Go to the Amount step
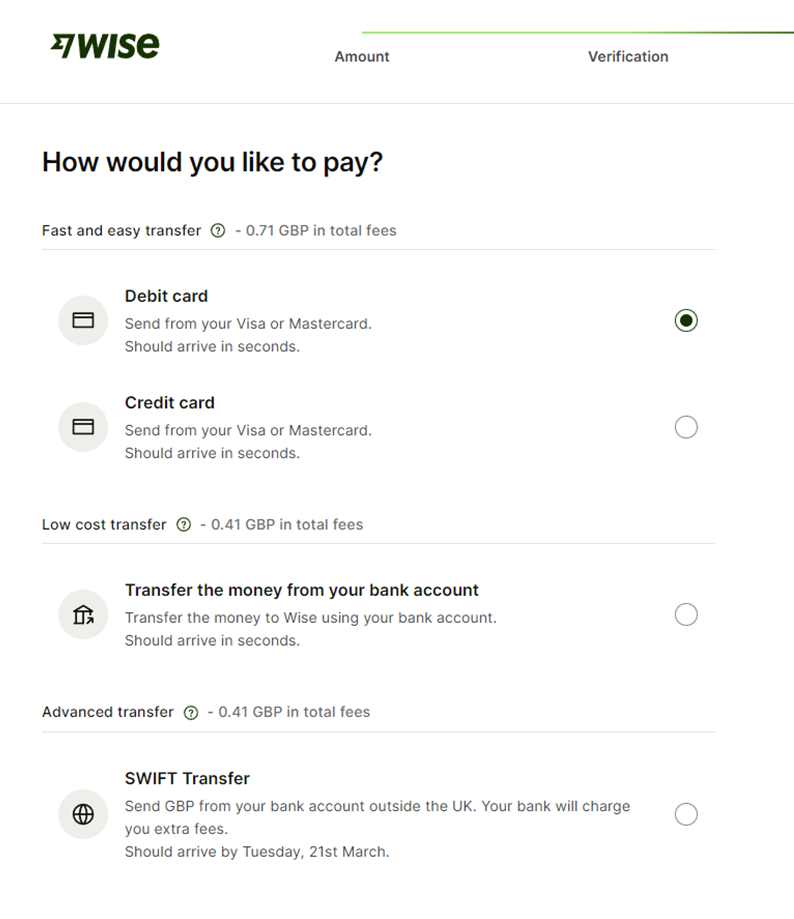This screenshot has height=919, width=794. (362, 57)
